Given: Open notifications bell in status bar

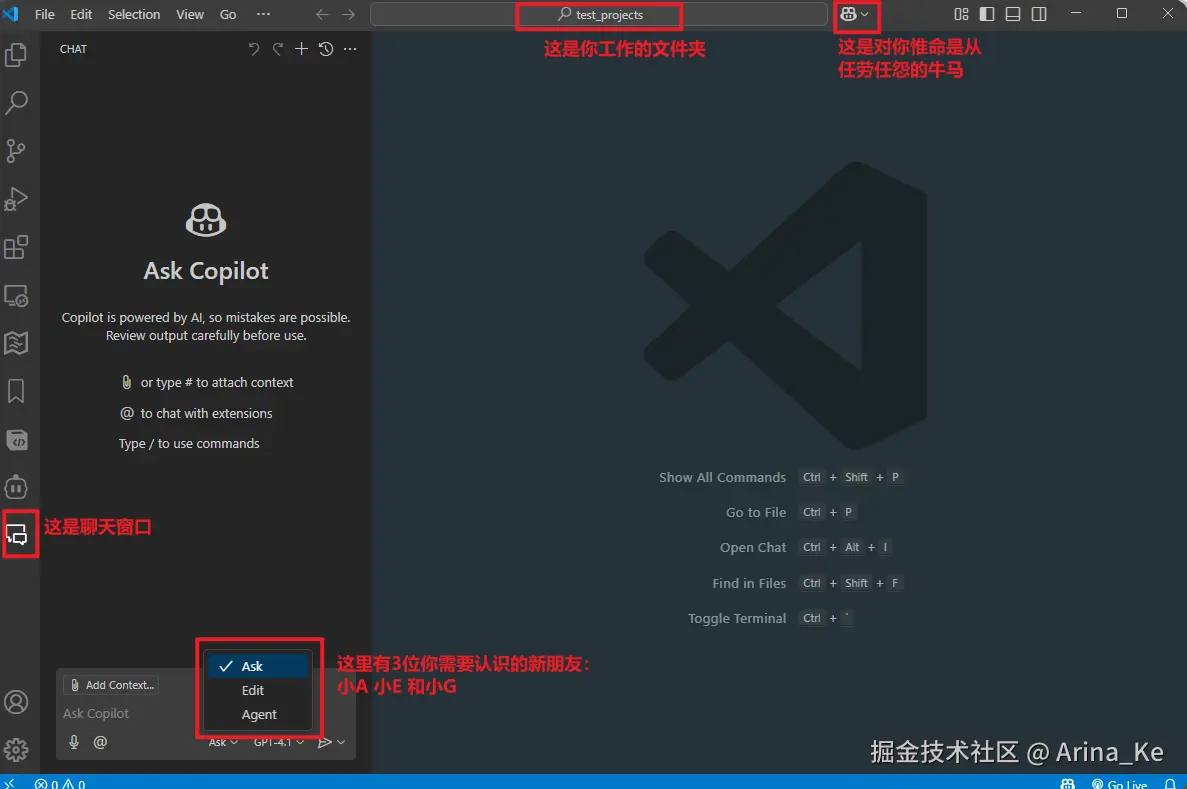Looking at the screenshot, I should point(1170,784).
